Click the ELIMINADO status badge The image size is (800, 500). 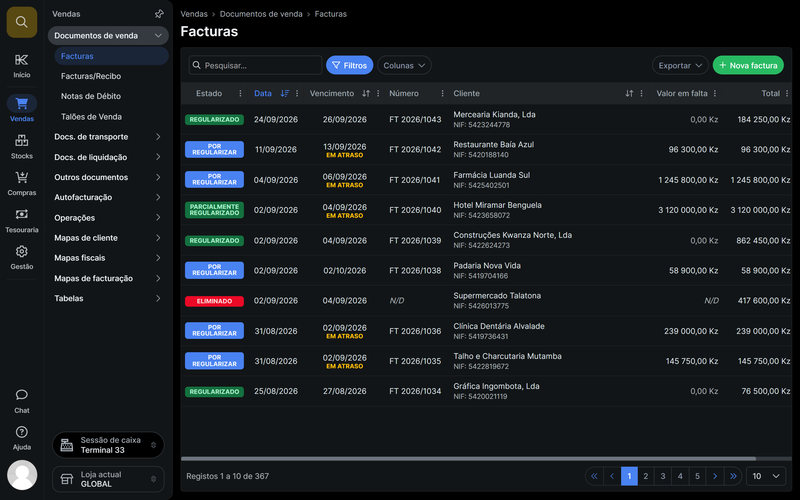point(214,301)
